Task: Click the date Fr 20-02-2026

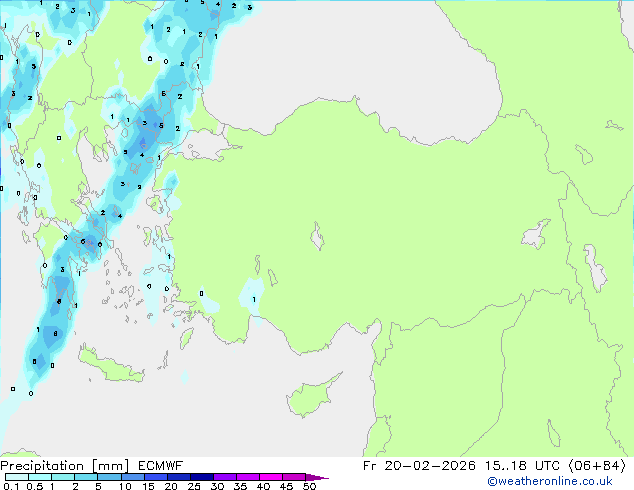Action: pyautogui.click(x=419, y=466)
